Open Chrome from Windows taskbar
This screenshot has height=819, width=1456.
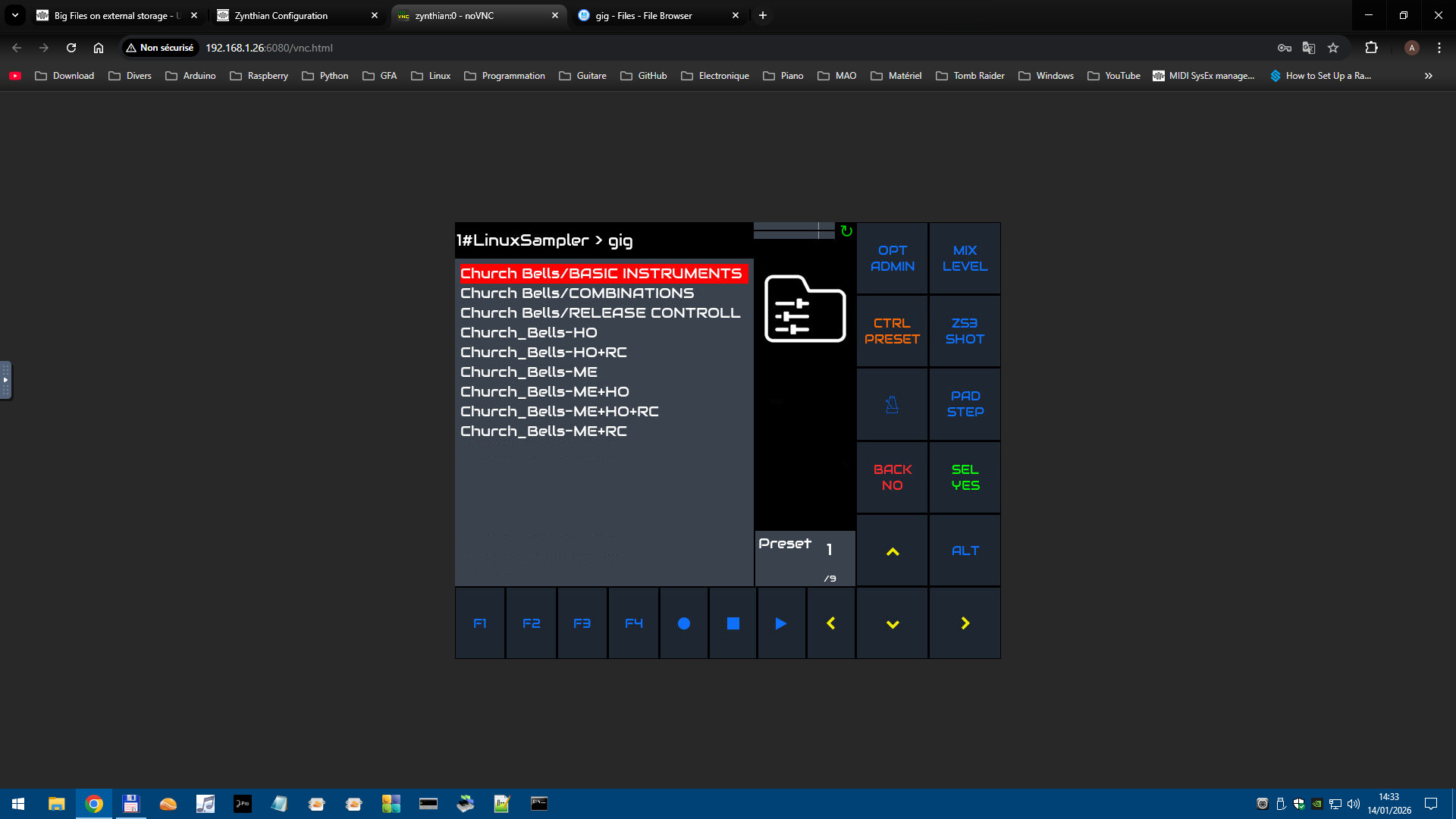pyautogui.click(x=94, y=804)
